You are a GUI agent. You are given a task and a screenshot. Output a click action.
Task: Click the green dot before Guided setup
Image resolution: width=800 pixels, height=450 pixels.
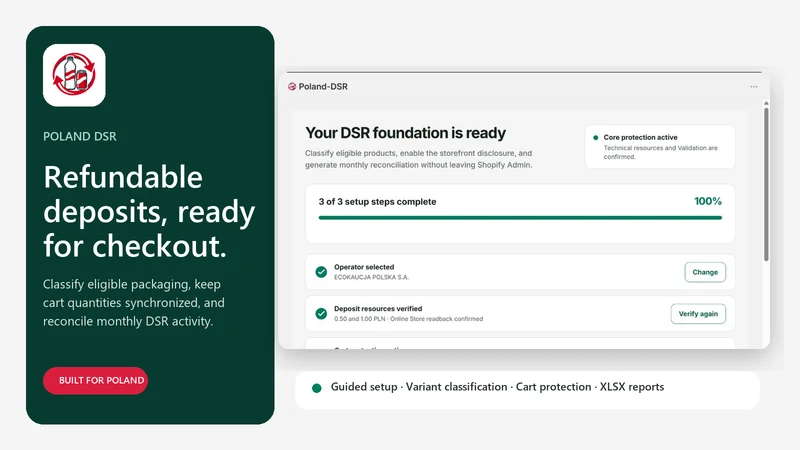316,388
